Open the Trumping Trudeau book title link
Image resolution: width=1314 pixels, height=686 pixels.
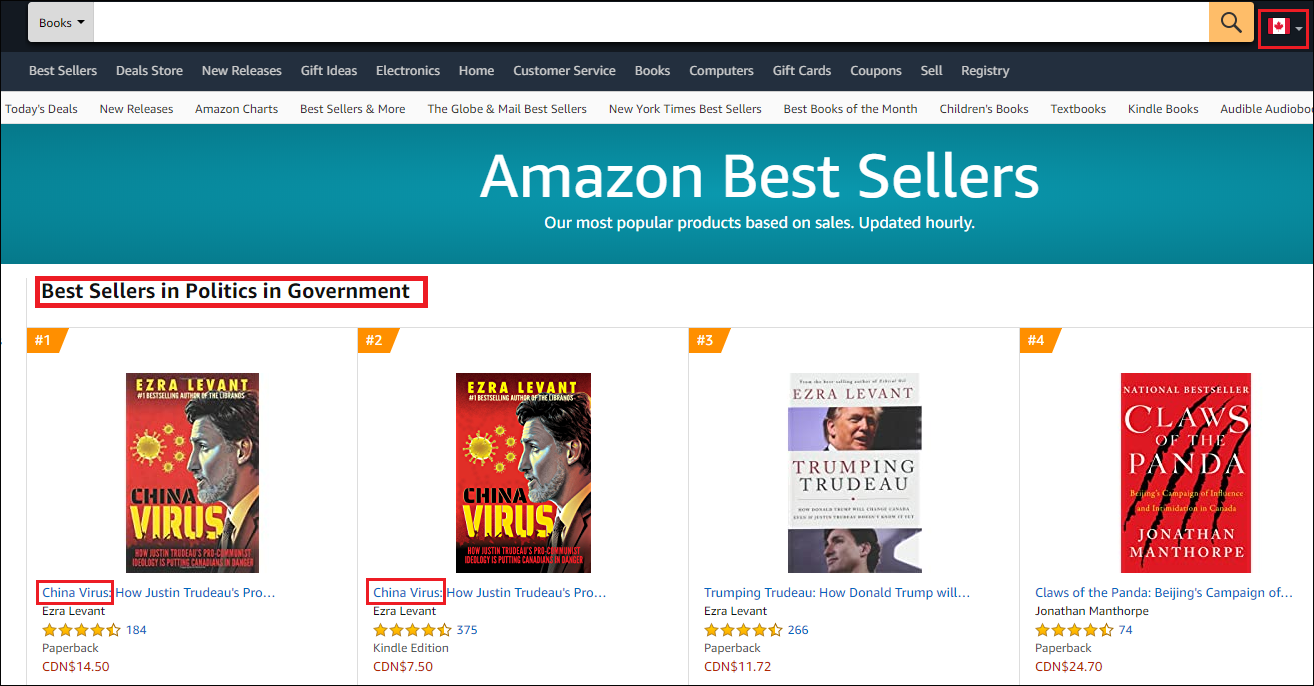point(837,593)
